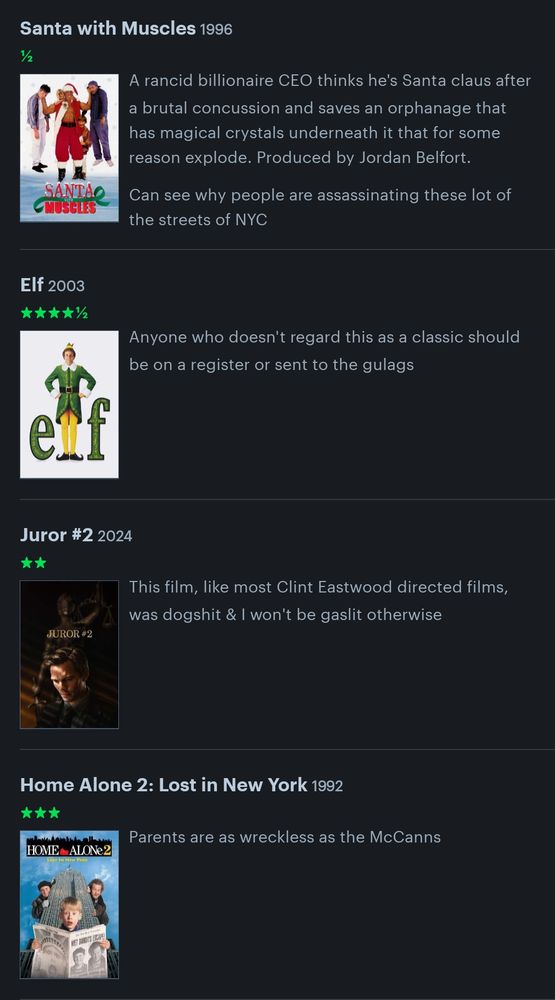Click the 1992 year beside Home Alone 2
Screen dimensions: 555x1000
(327, 786)
